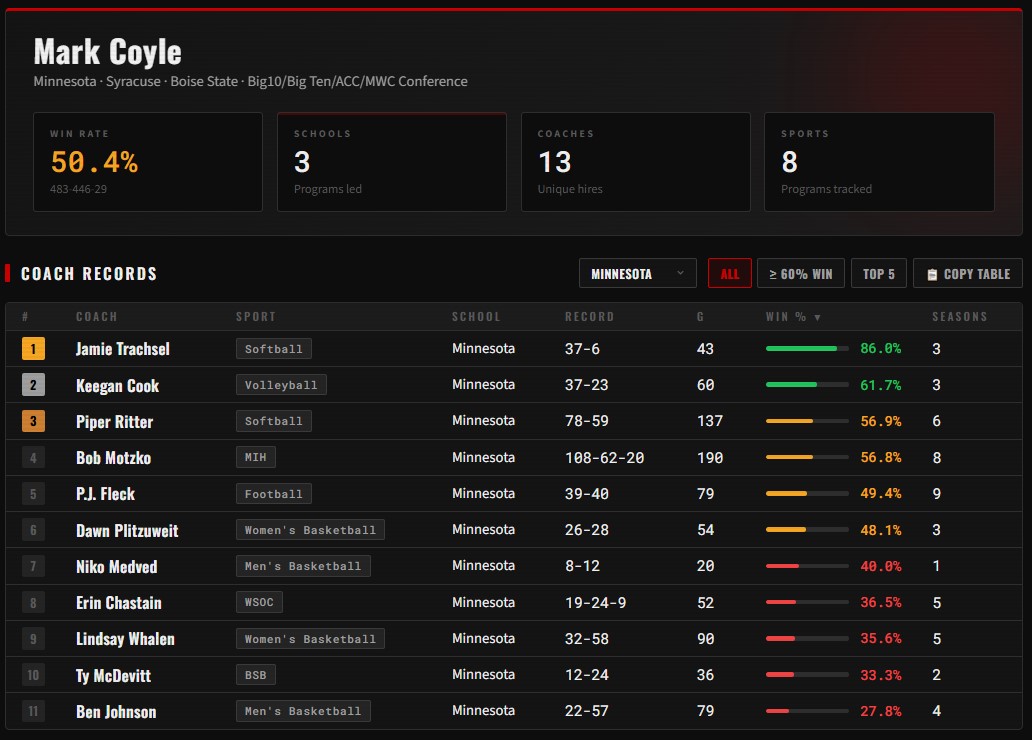The width and height of the screenshot is (1032, 740).
Task: Open the WIN RATE 50.4% stat card
Action: [x=148, y=162]
